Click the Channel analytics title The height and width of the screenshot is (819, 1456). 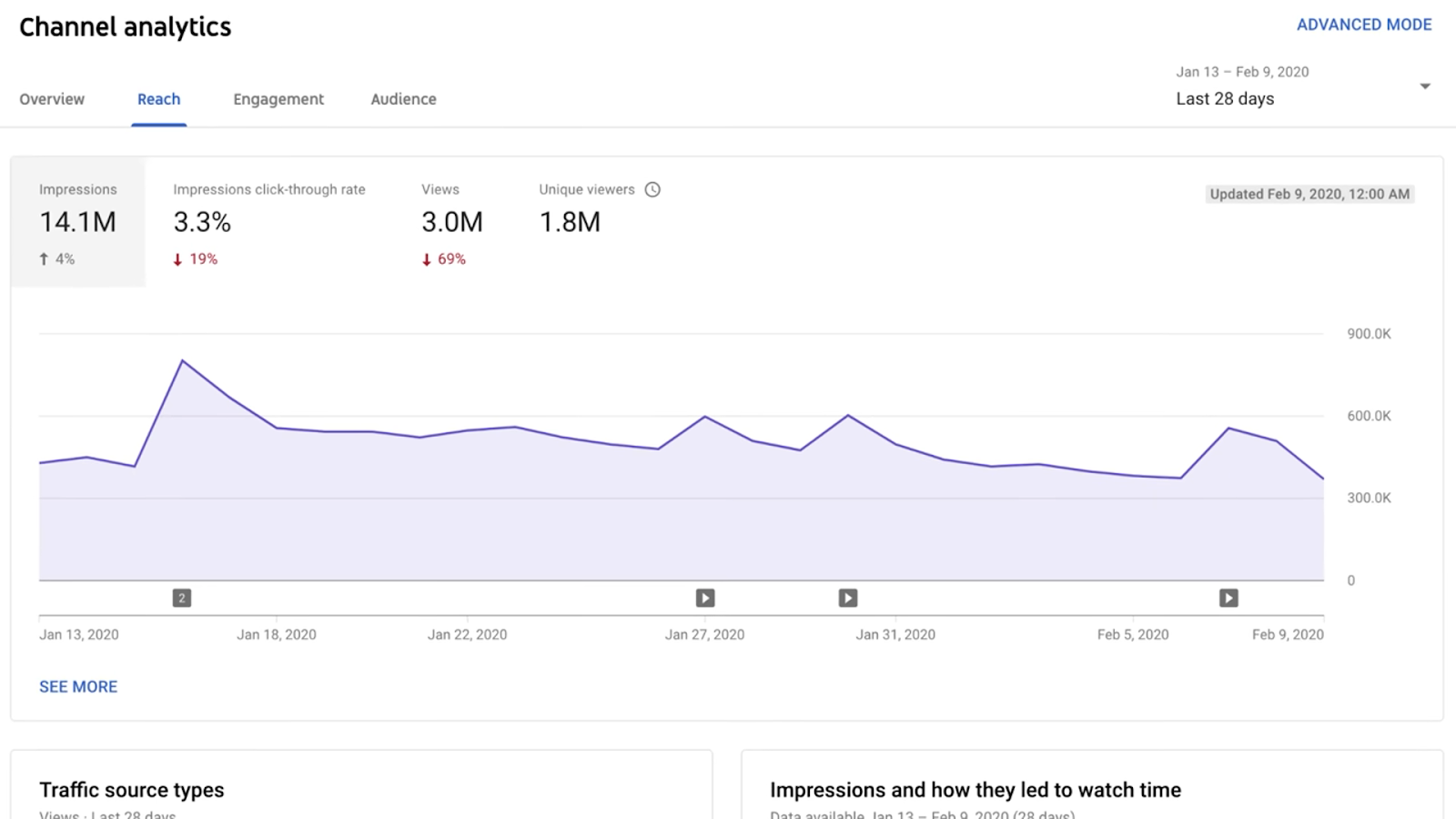coord(126,27)
